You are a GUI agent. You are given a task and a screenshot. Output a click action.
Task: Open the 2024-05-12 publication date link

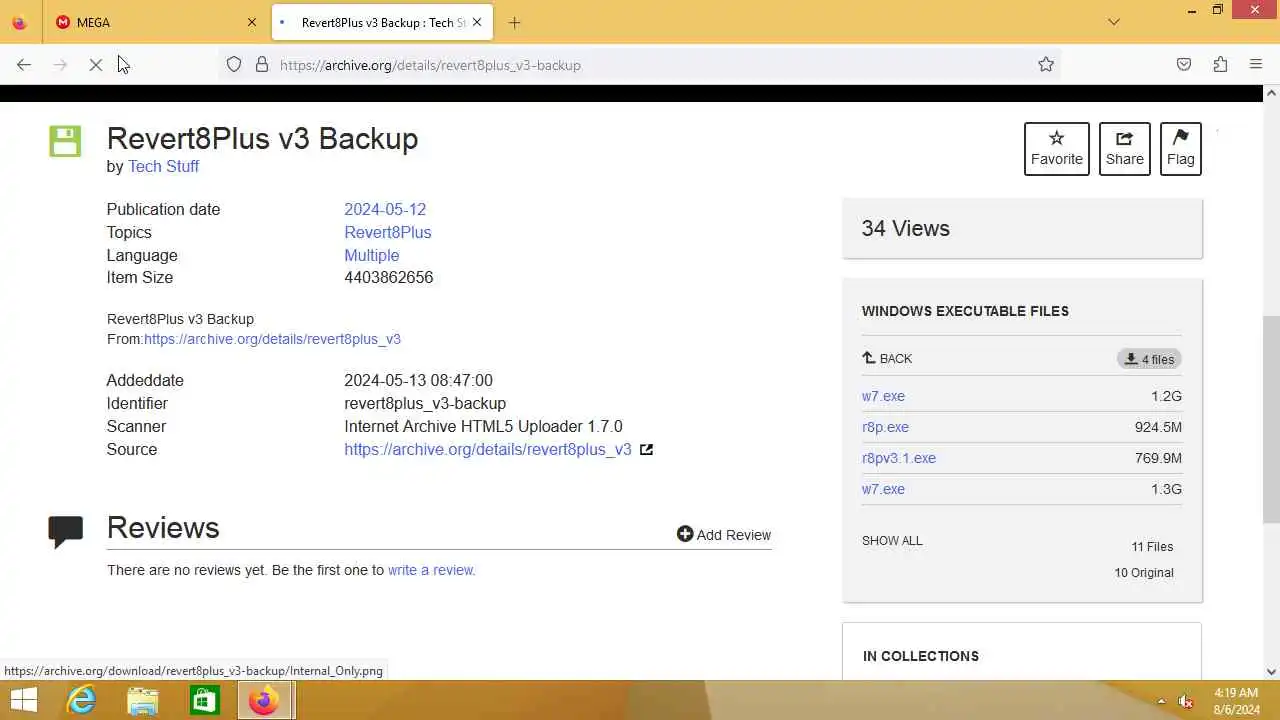tap(385, 209)
